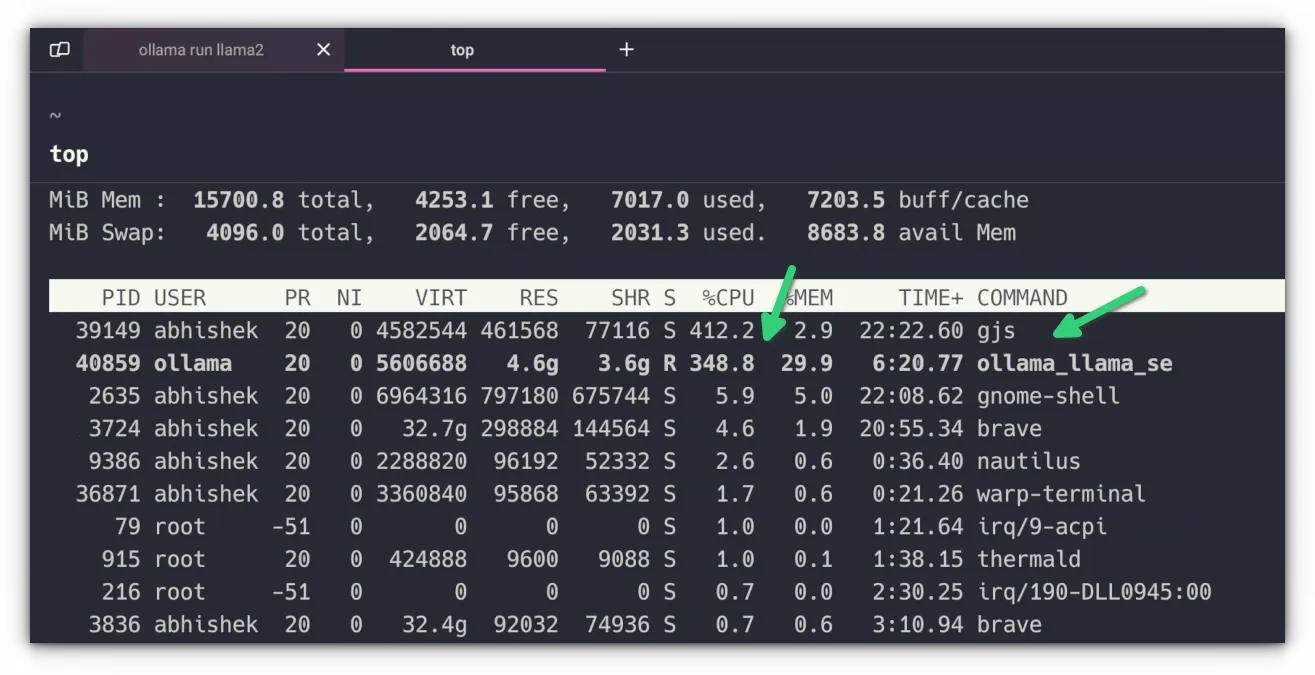The width and height of the screenshot is (1315, 675).
Task: Select the nautilus process
Action: [x=1029, y=461]
